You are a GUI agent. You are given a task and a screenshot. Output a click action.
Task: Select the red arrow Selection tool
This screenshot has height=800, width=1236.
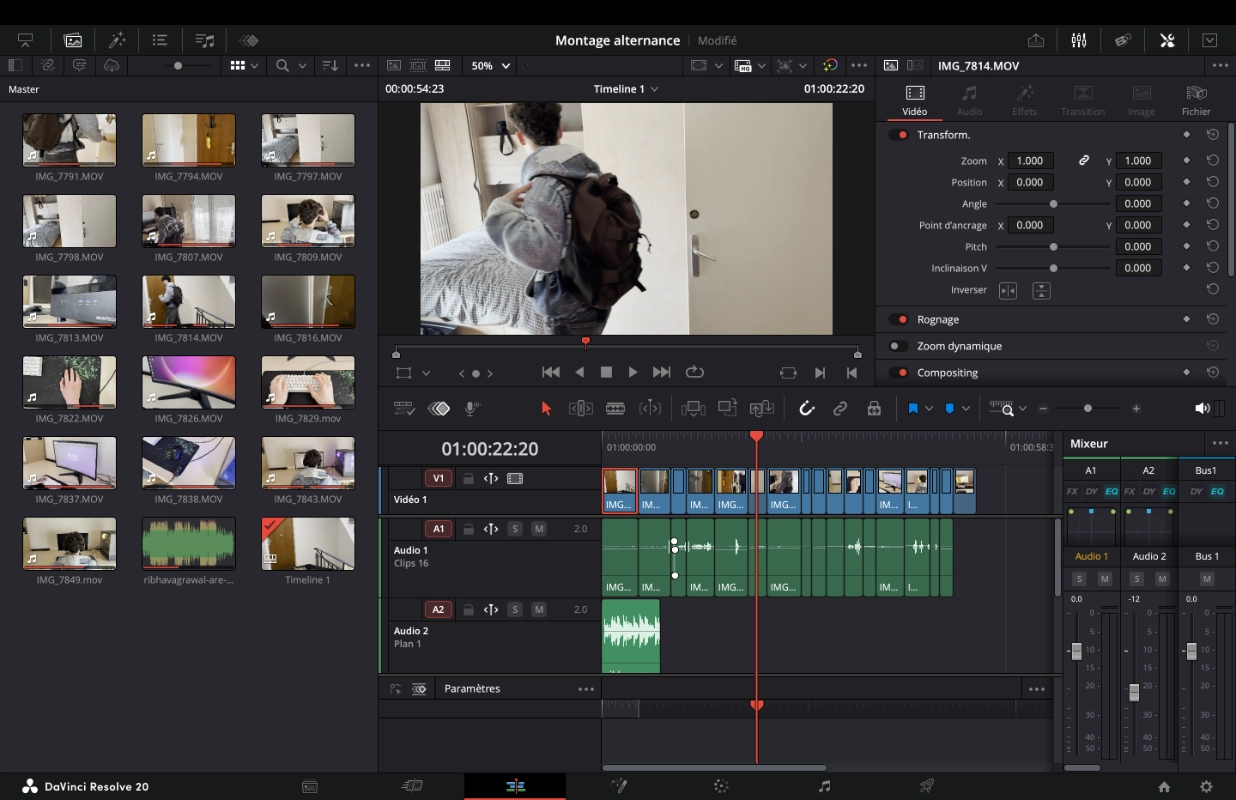point(546,408)
